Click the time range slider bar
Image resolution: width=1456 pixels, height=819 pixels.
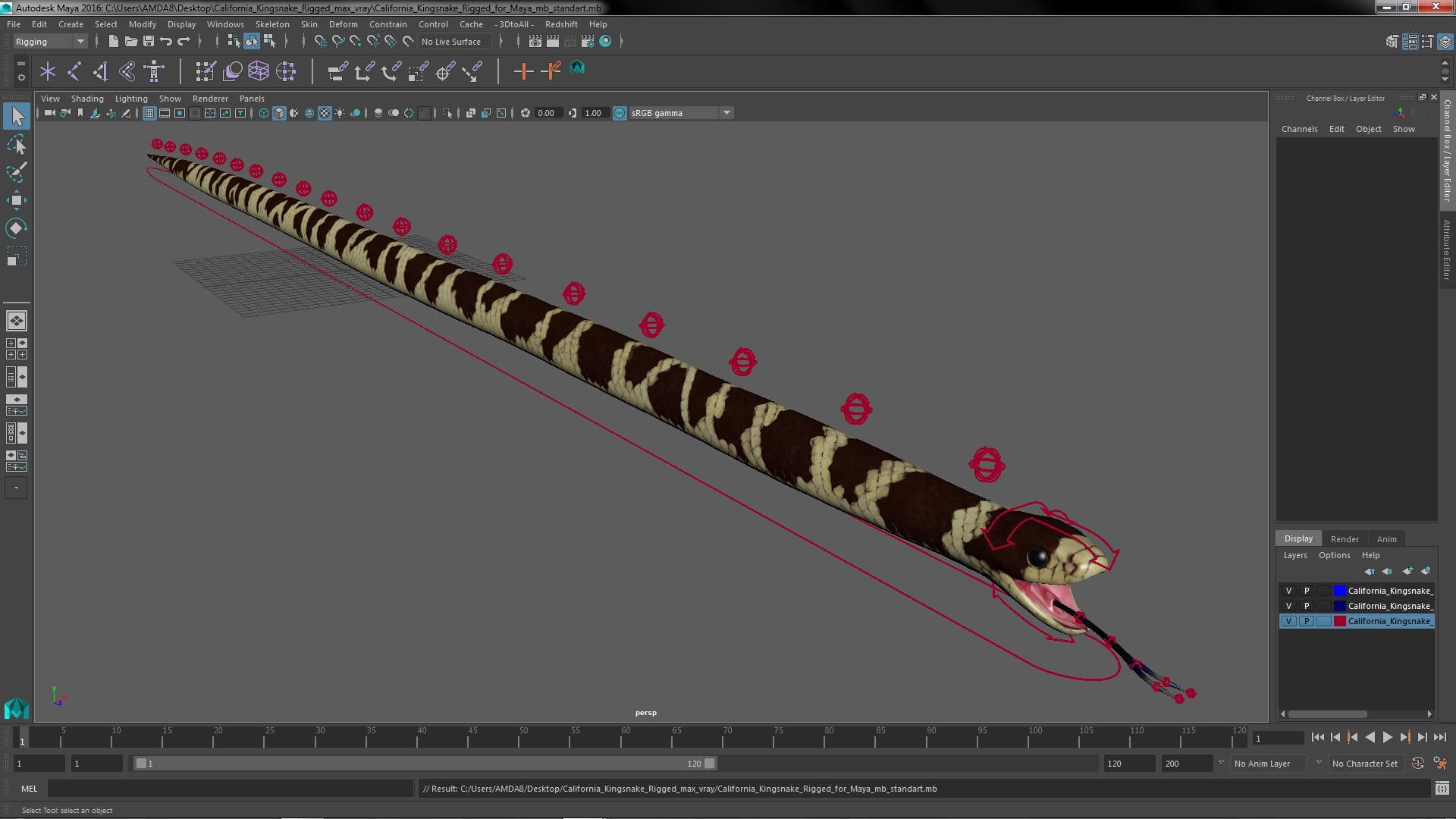click(x=425, y=764)
